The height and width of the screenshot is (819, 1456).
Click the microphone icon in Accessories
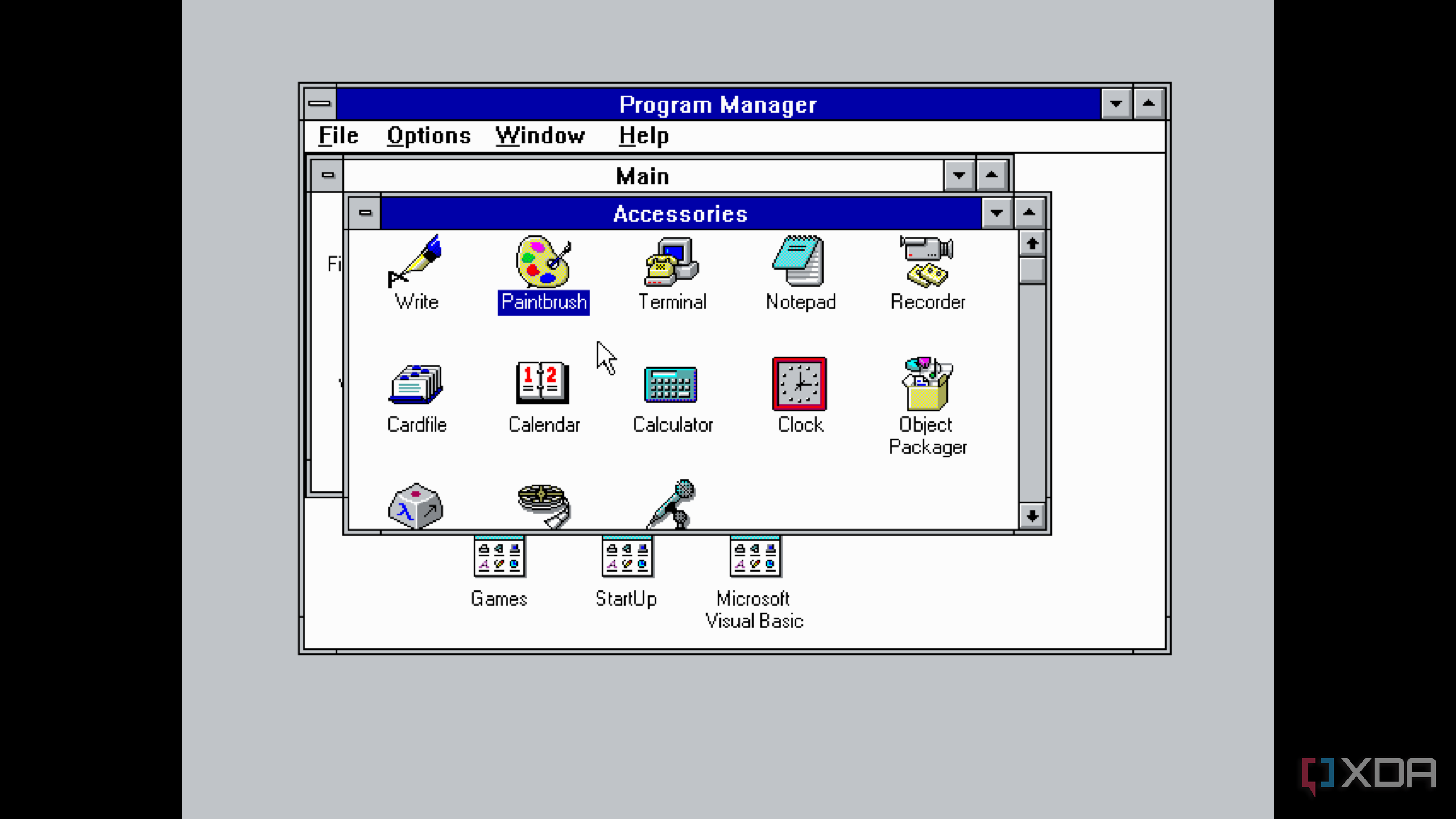pos(672,504)
